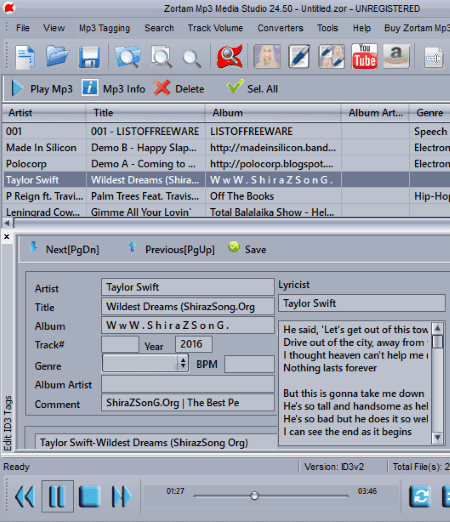Click the Track# input field
Image resolution: width=450 pixels, height=522 pixels.
click(x=120, y=344)
